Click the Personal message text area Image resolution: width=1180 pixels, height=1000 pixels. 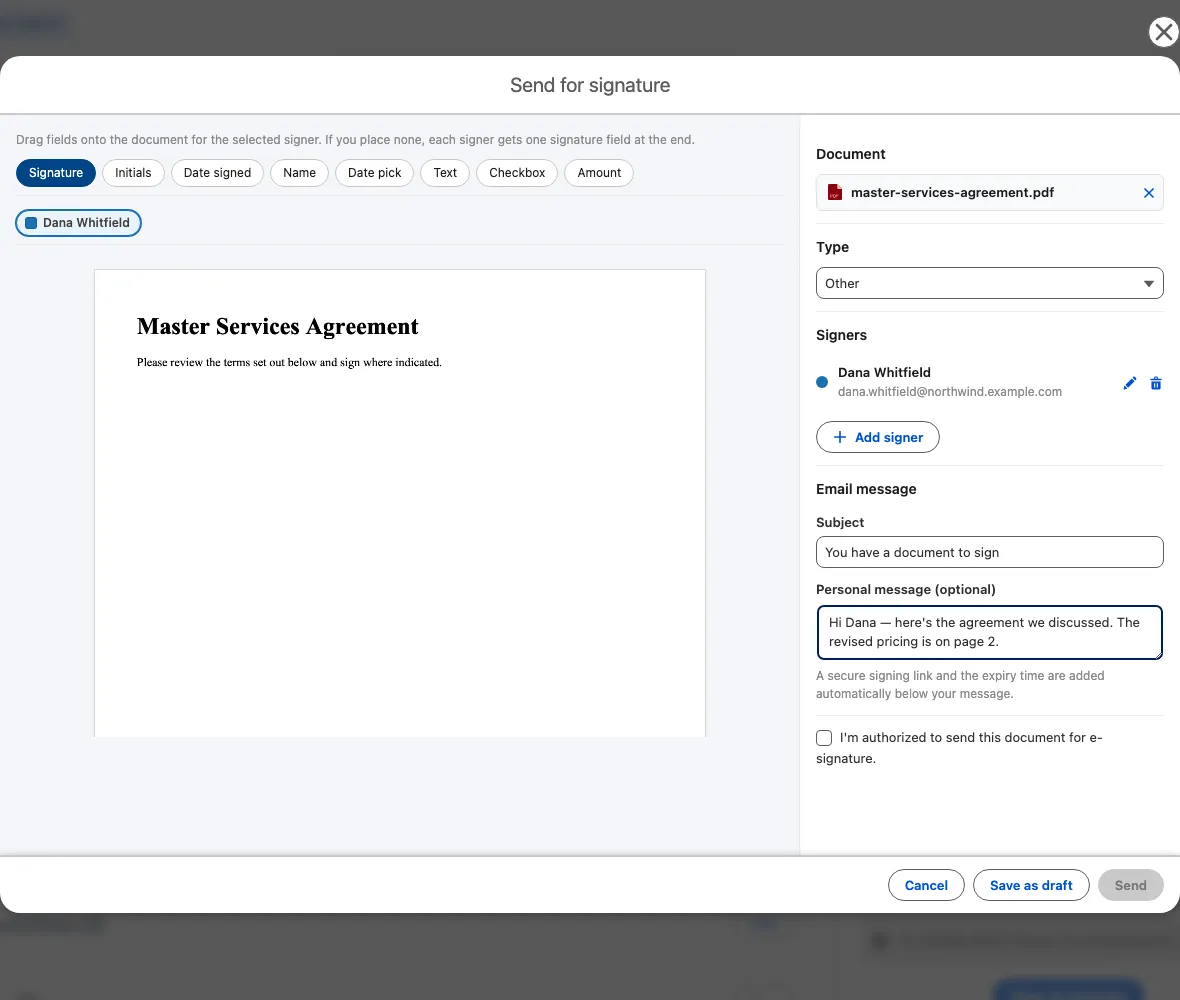point(990,632)
